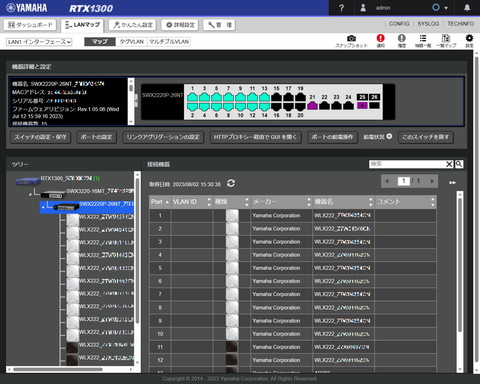Viewport: 480px width, 384px height.
Task: Click SFP port 25 on the switch
Action: [x=362, y=105]
